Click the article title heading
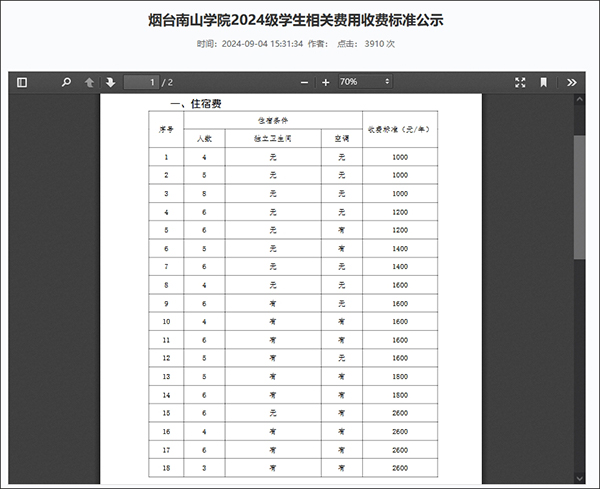Screen dimensions: 600x489 pos(296,20)
